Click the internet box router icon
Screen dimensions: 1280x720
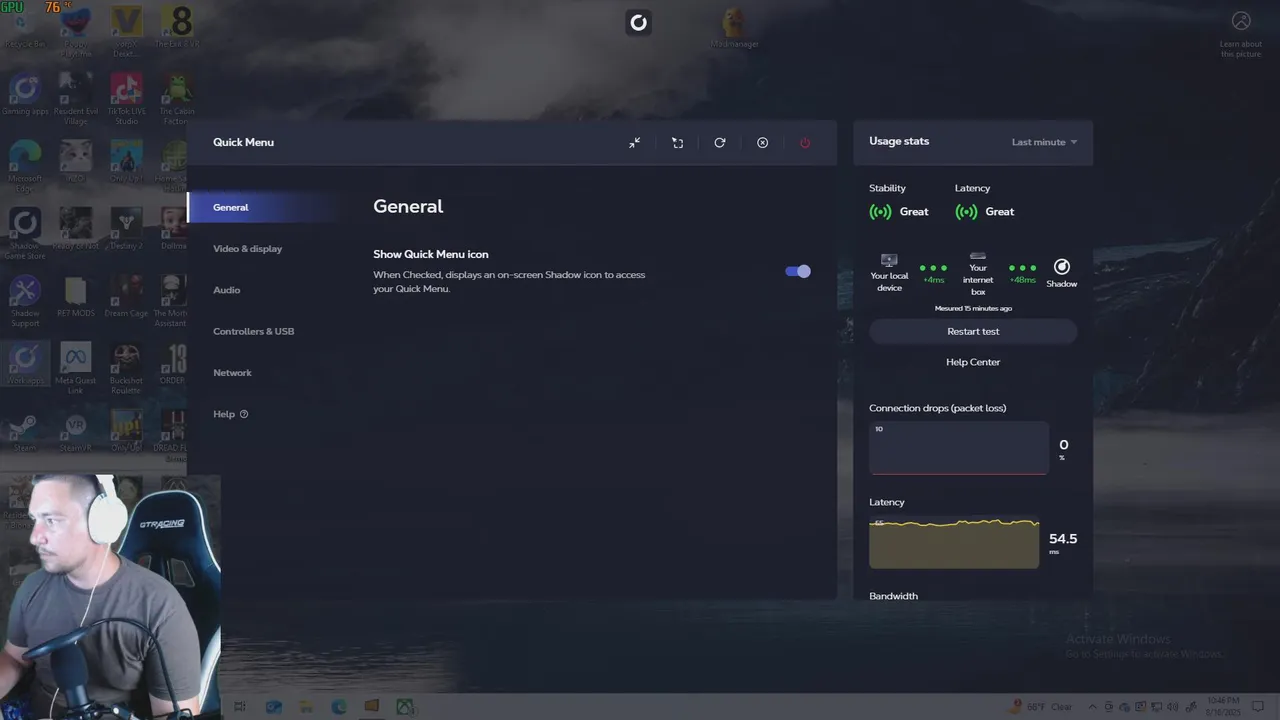pos(978,256)
